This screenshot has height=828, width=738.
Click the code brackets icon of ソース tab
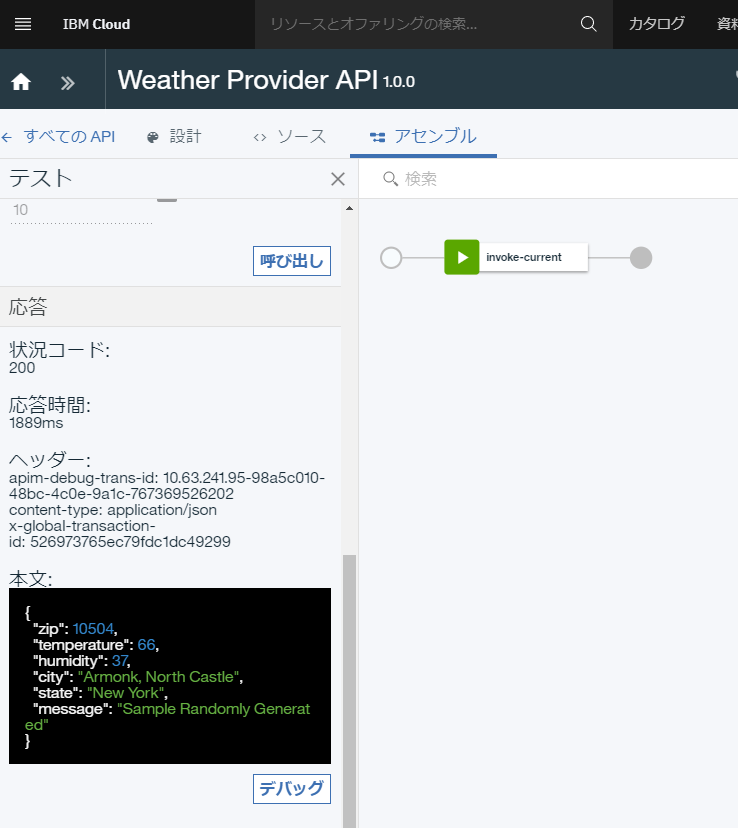click(x=260, y=138)
